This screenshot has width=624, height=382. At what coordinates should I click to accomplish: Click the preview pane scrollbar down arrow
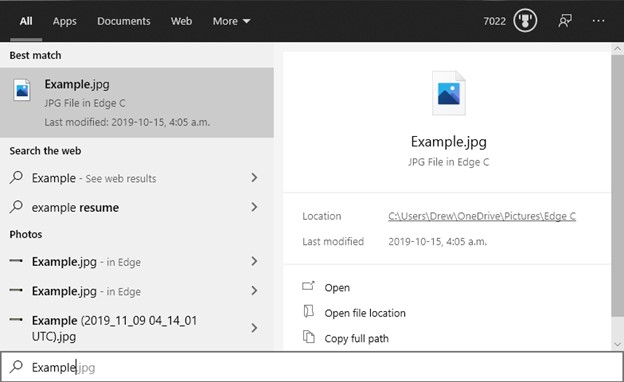[x=617, y=345]
